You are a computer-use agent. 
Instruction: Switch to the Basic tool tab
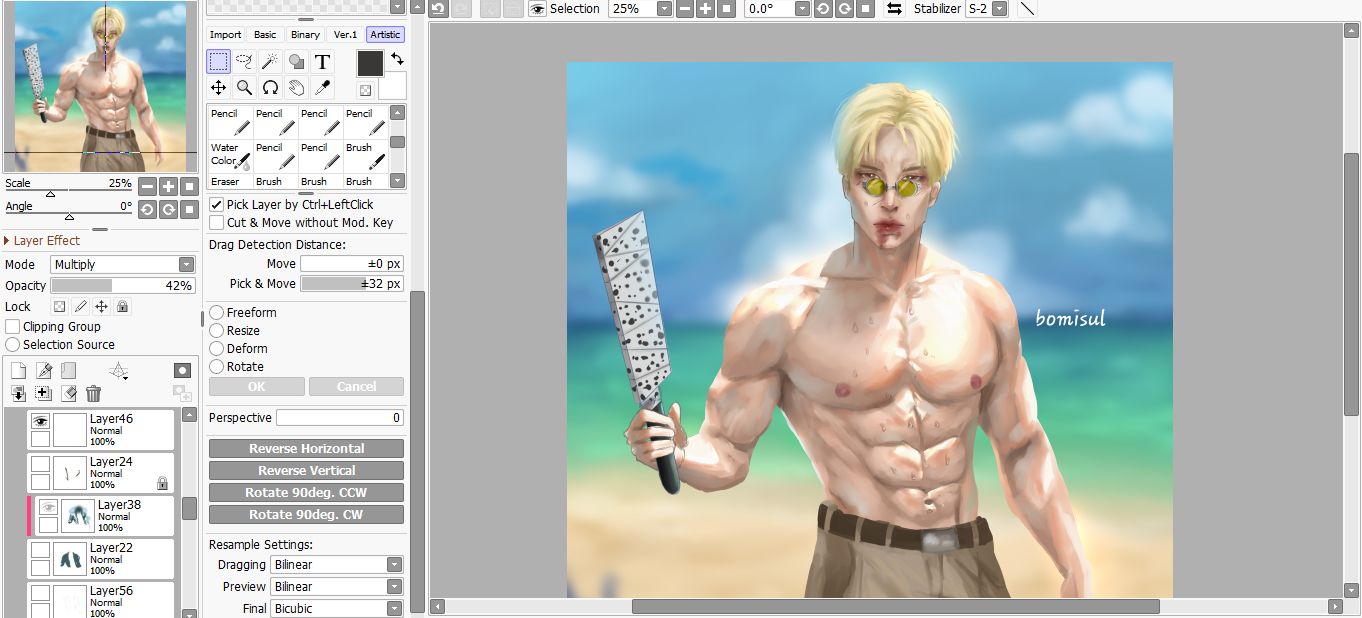(265, 34)
